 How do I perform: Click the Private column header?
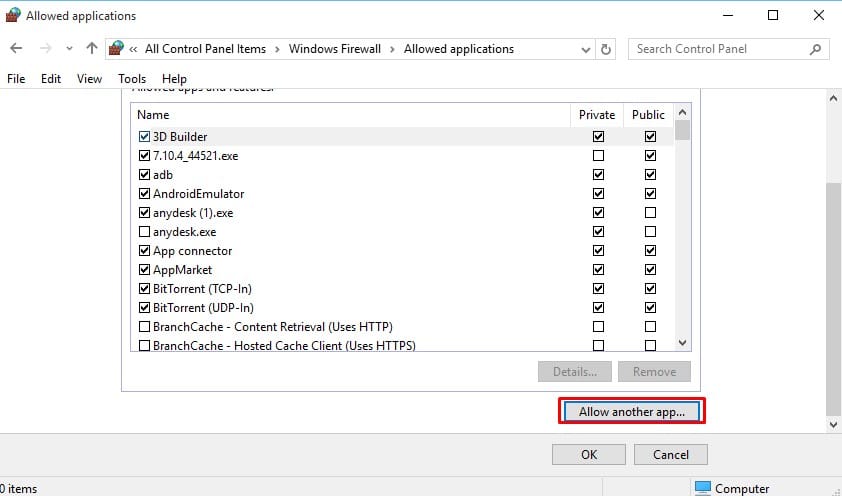coord(597,115)
